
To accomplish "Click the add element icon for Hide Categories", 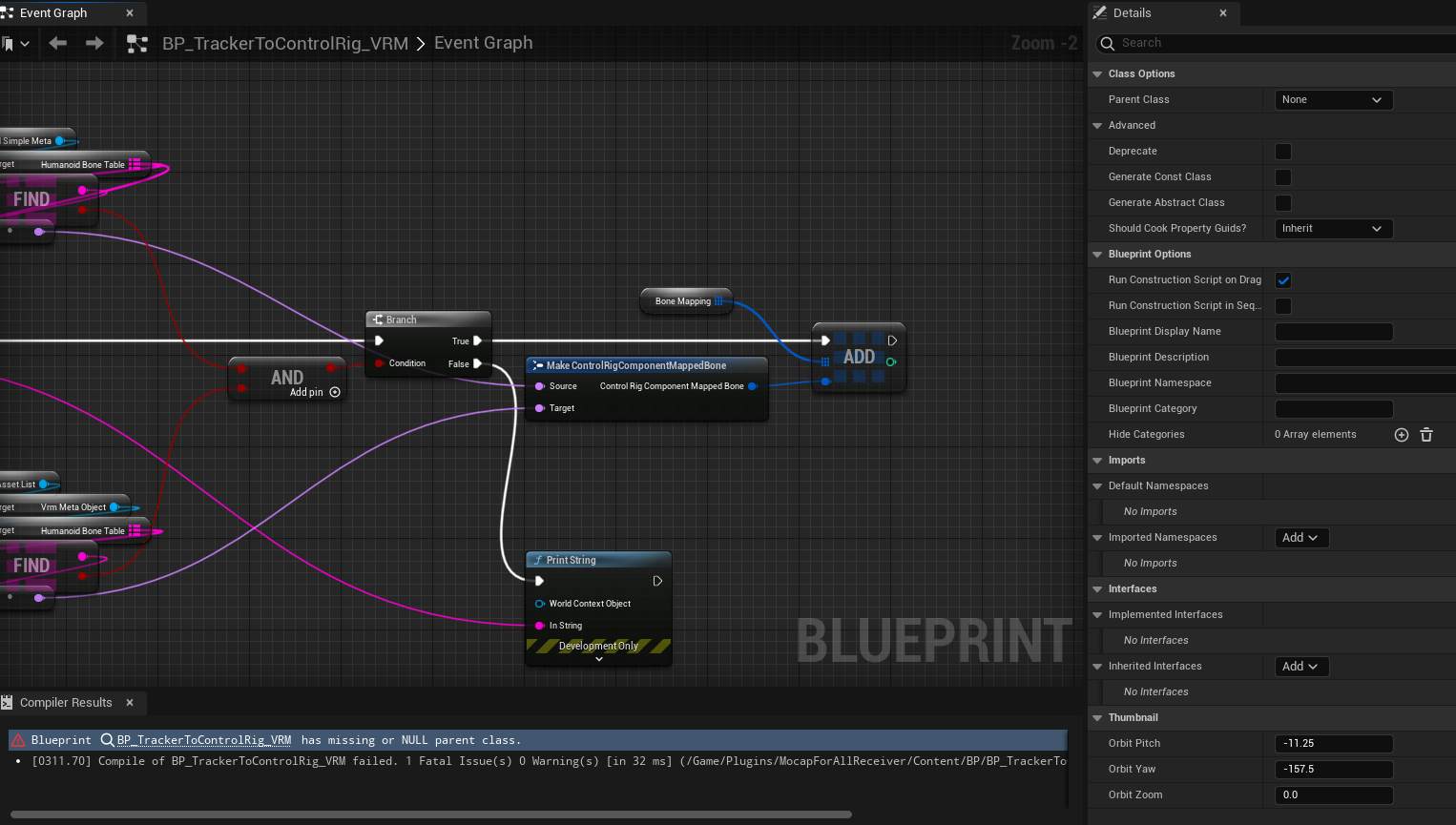I will click(1402, 434).
